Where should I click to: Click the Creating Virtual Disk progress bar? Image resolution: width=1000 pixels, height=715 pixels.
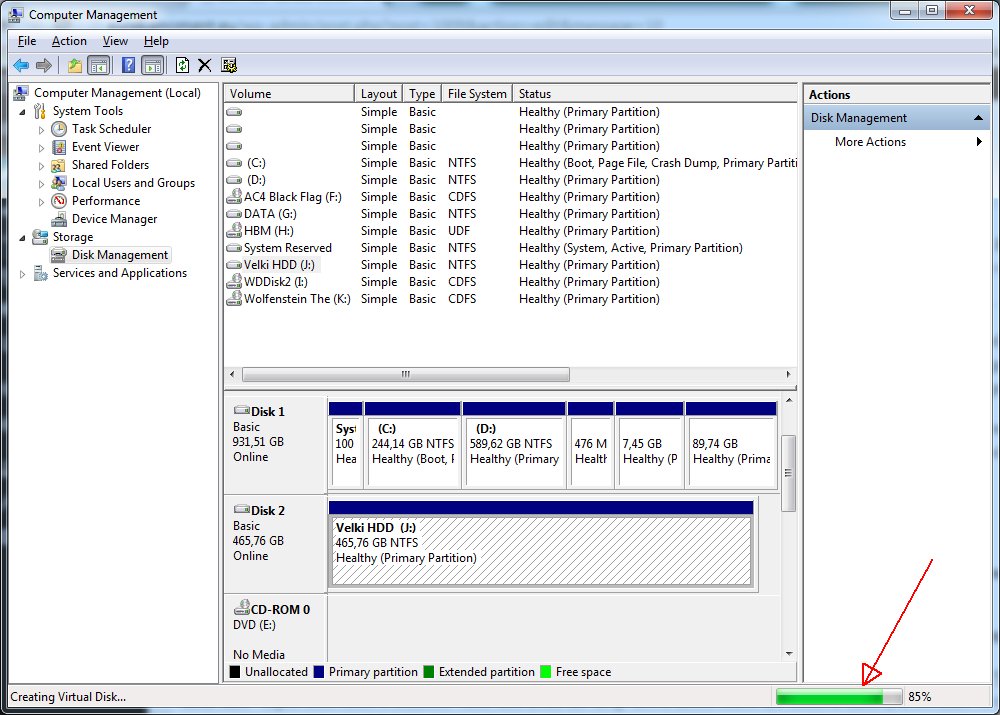pyautogui.click(x=838, y=697)
